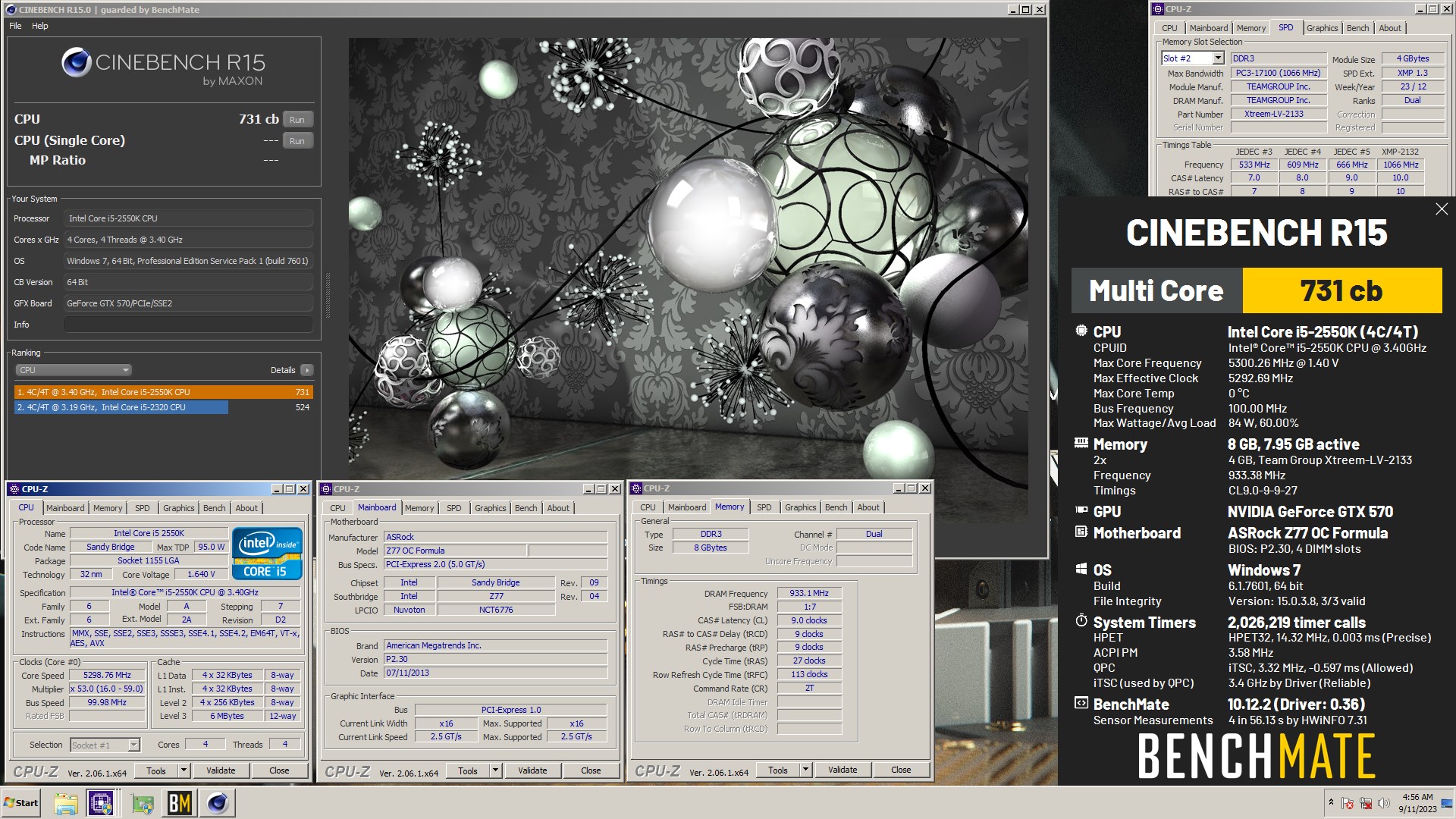Click Close button in Memory CPU-Z window

[x=901, y=770]
